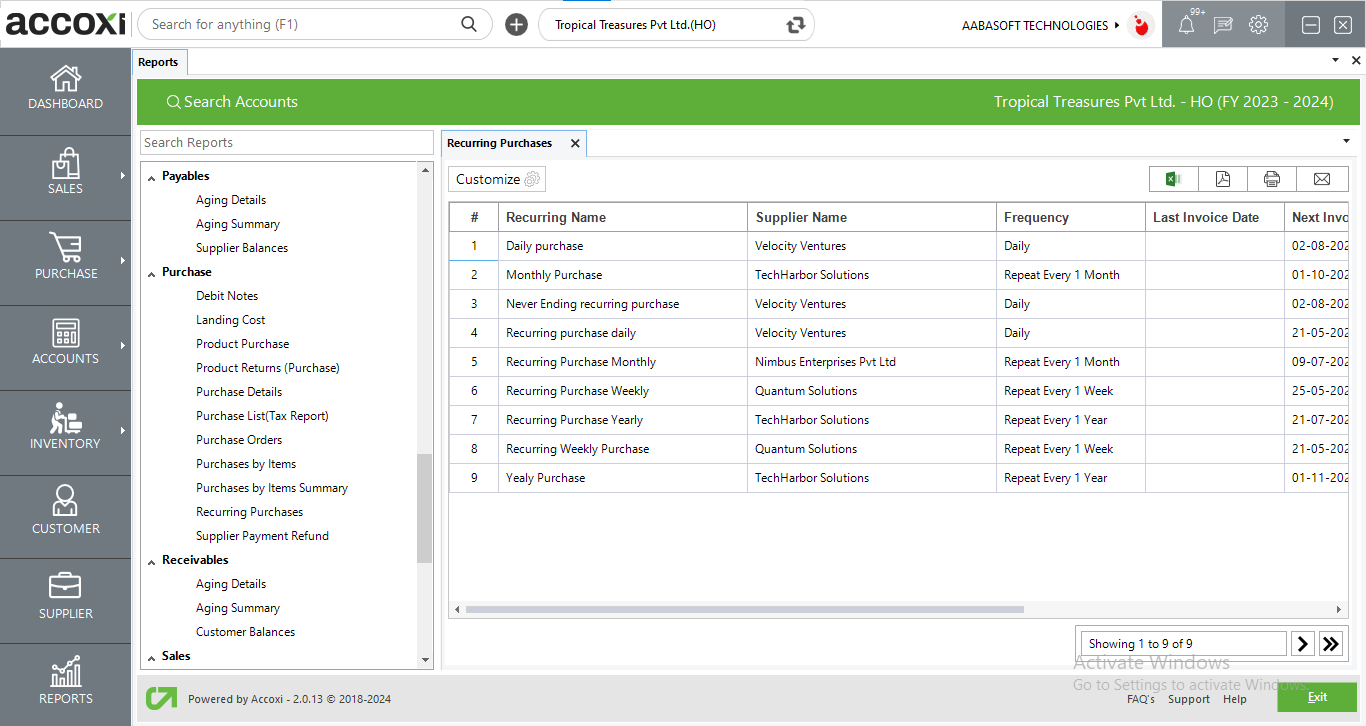Click the company switch refresh icon
The height and width of the screenshot is (726, 1366).
click(796, 25)
